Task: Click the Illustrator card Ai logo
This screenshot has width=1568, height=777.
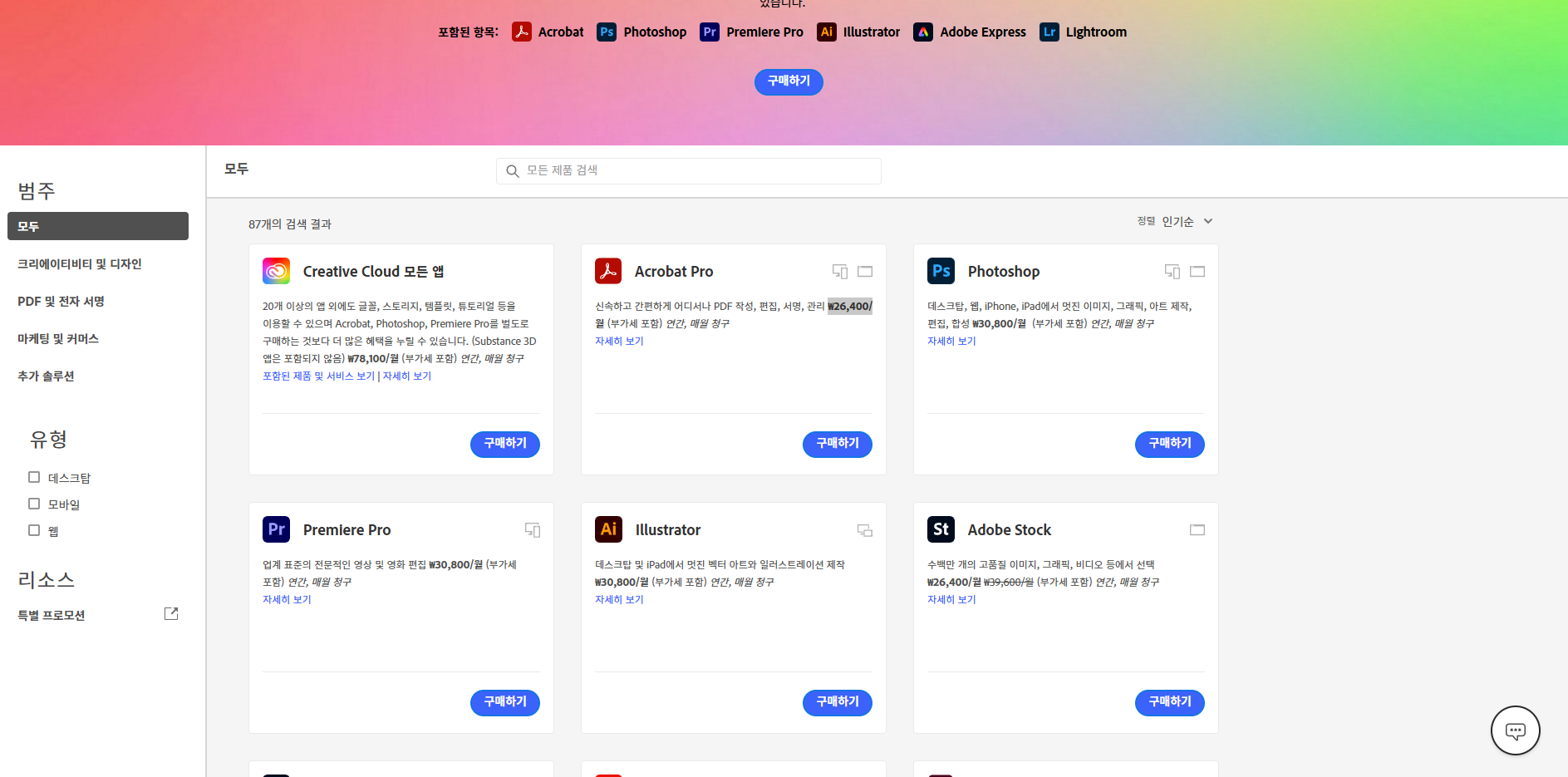Action: point(608,529)
